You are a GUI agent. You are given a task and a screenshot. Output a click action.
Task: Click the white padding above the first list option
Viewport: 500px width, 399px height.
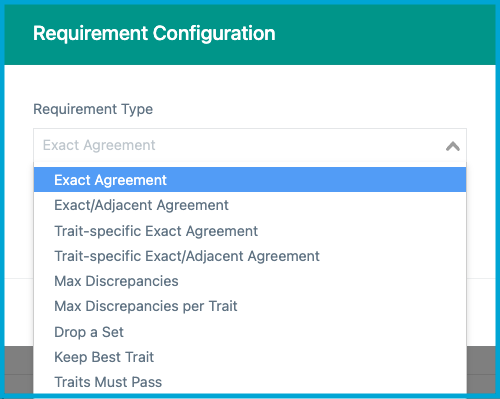tap(250, 165)
